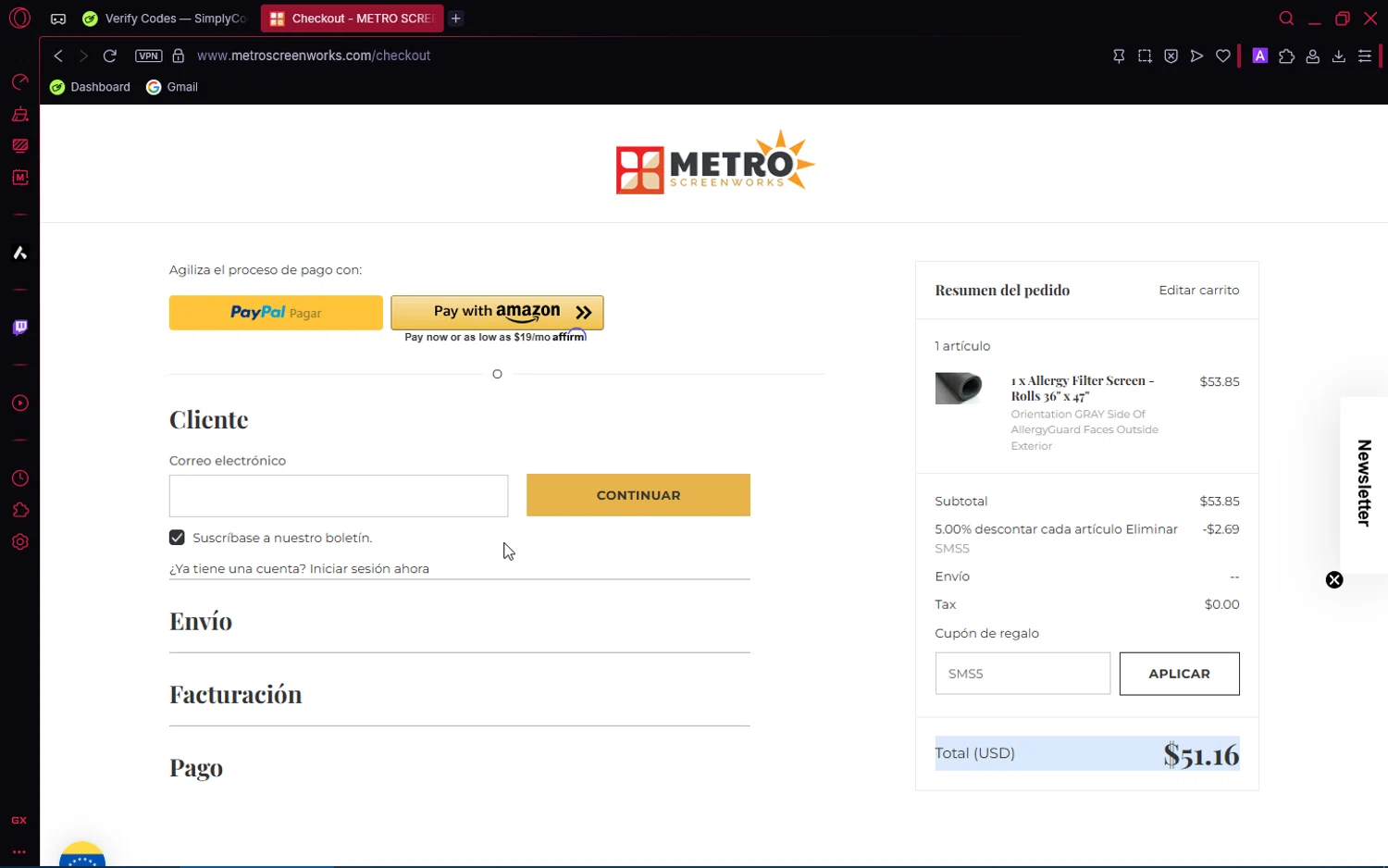Open the Player sidebar icon
This screenshot has height=868, width=1388.
(x=19, y=403)
